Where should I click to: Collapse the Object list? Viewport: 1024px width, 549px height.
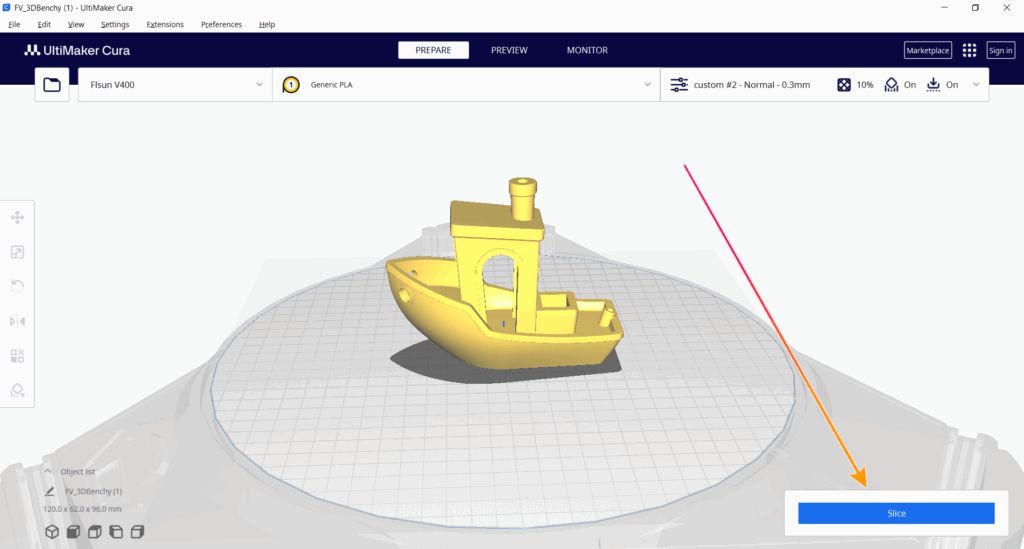[47, 471]
